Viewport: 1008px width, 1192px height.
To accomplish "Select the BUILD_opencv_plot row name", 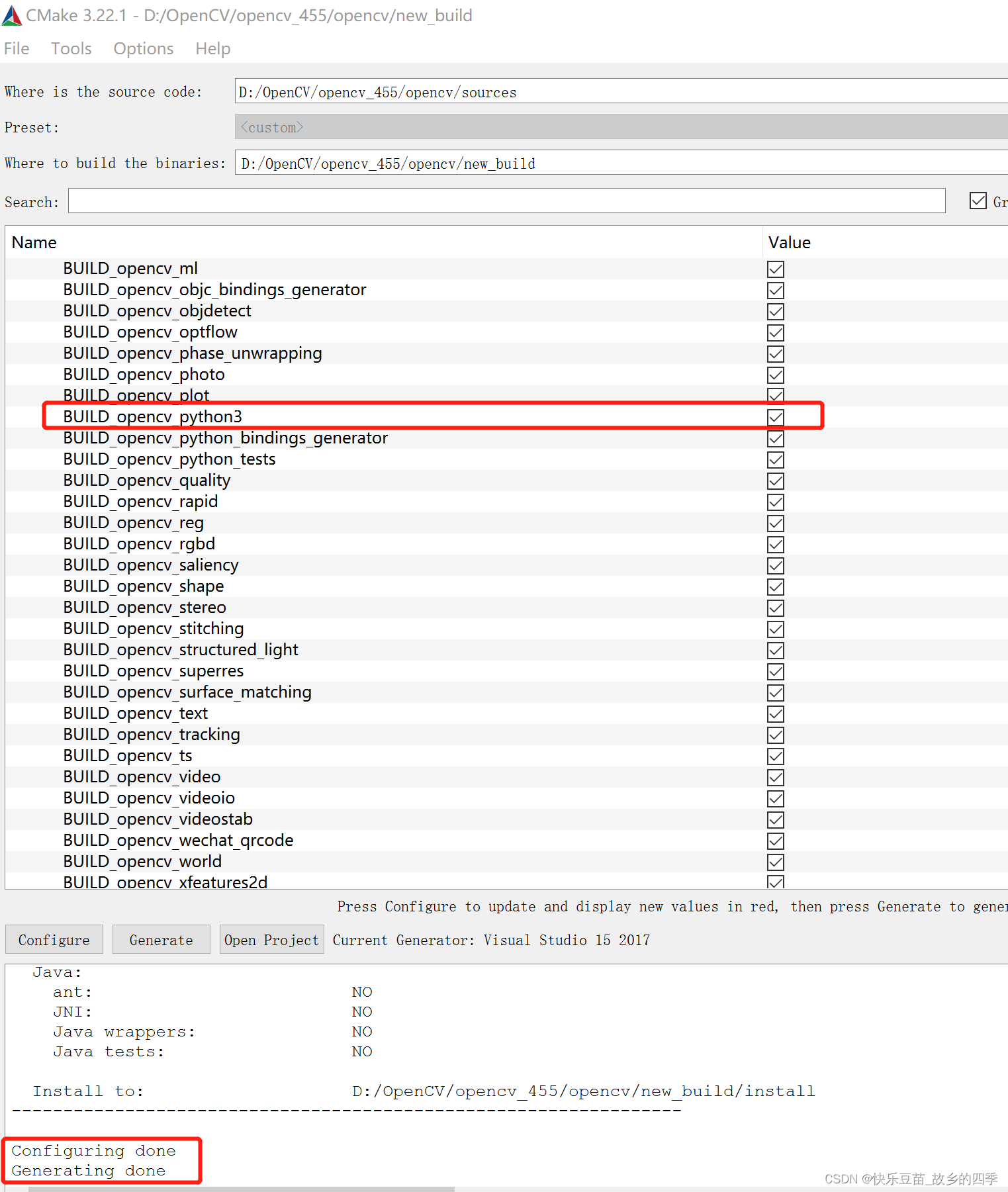I will point(136,395).
